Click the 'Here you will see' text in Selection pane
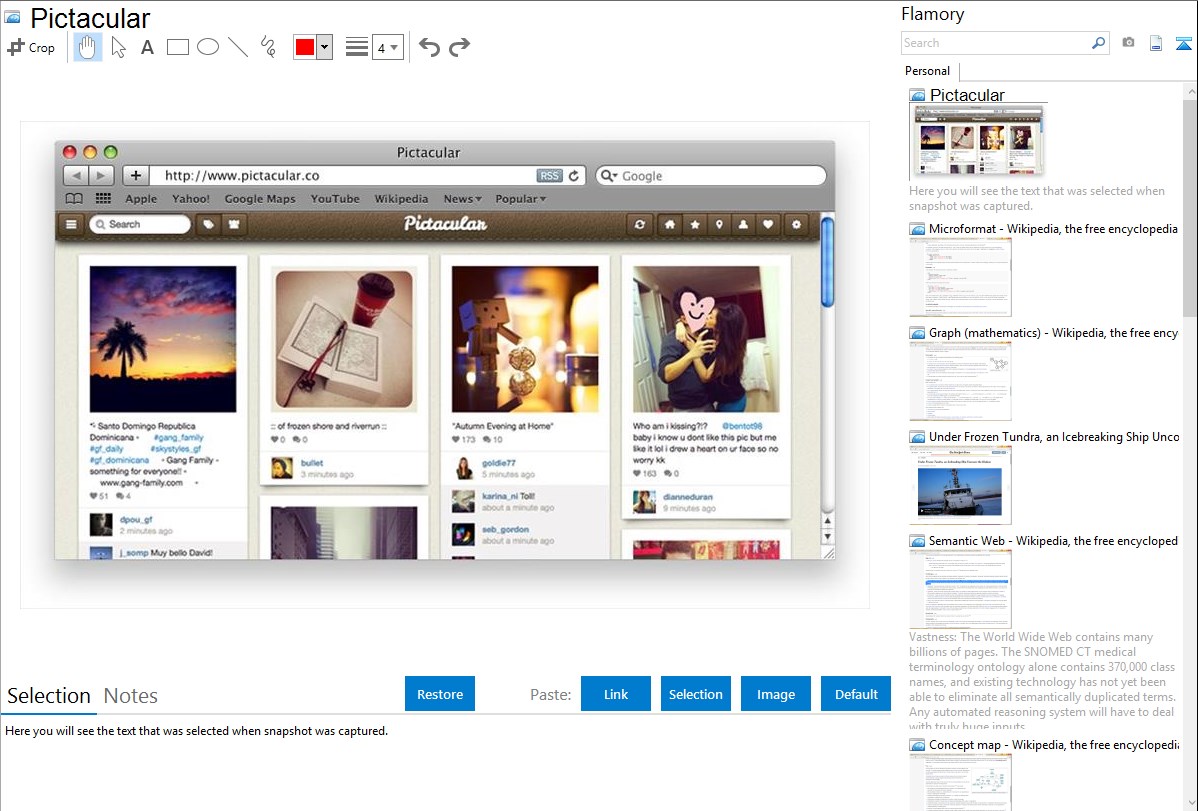The image size is (1198, 811). click(196, 732)
